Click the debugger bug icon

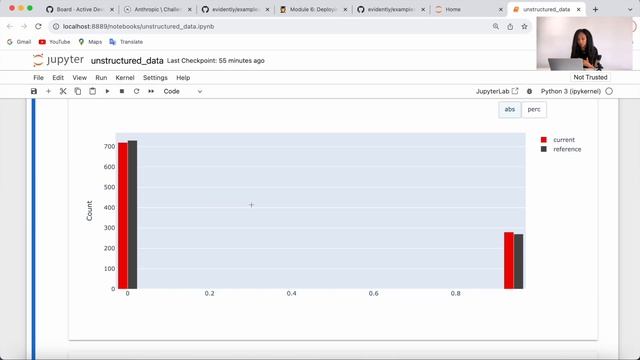pos(529,91)
